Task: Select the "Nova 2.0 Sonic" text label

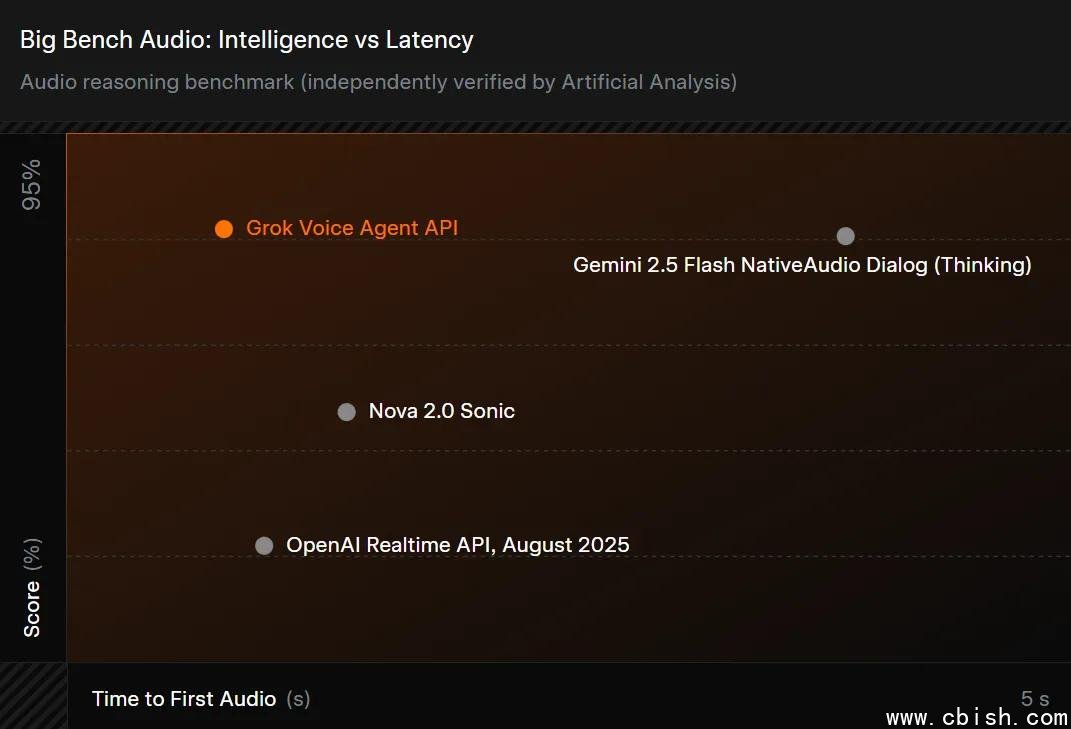Action: [441, 411]
